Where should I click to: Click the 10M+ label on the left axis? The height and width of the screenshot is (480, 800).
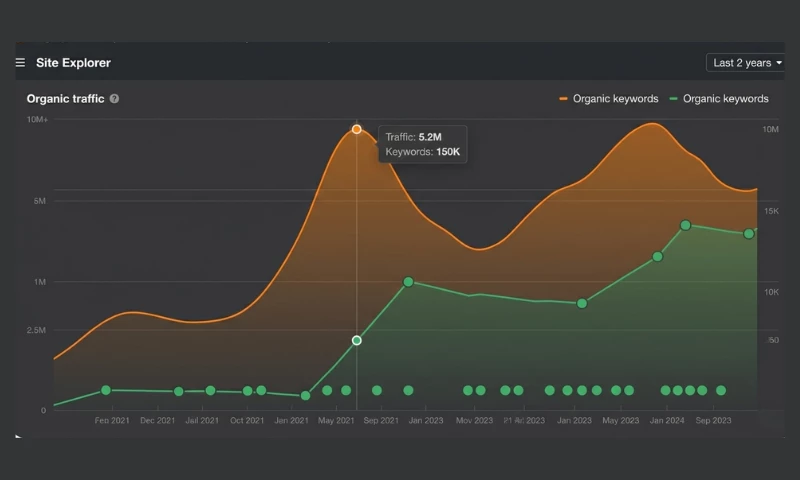click(x=37, y=120)
